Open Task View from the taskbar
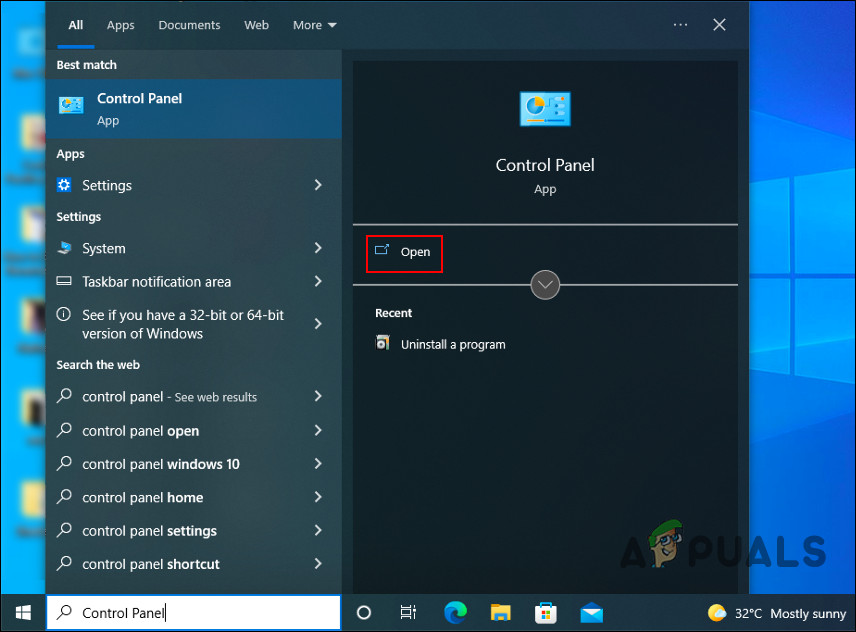This screenshot has height=632, width=856. click(x=408, y=613)
